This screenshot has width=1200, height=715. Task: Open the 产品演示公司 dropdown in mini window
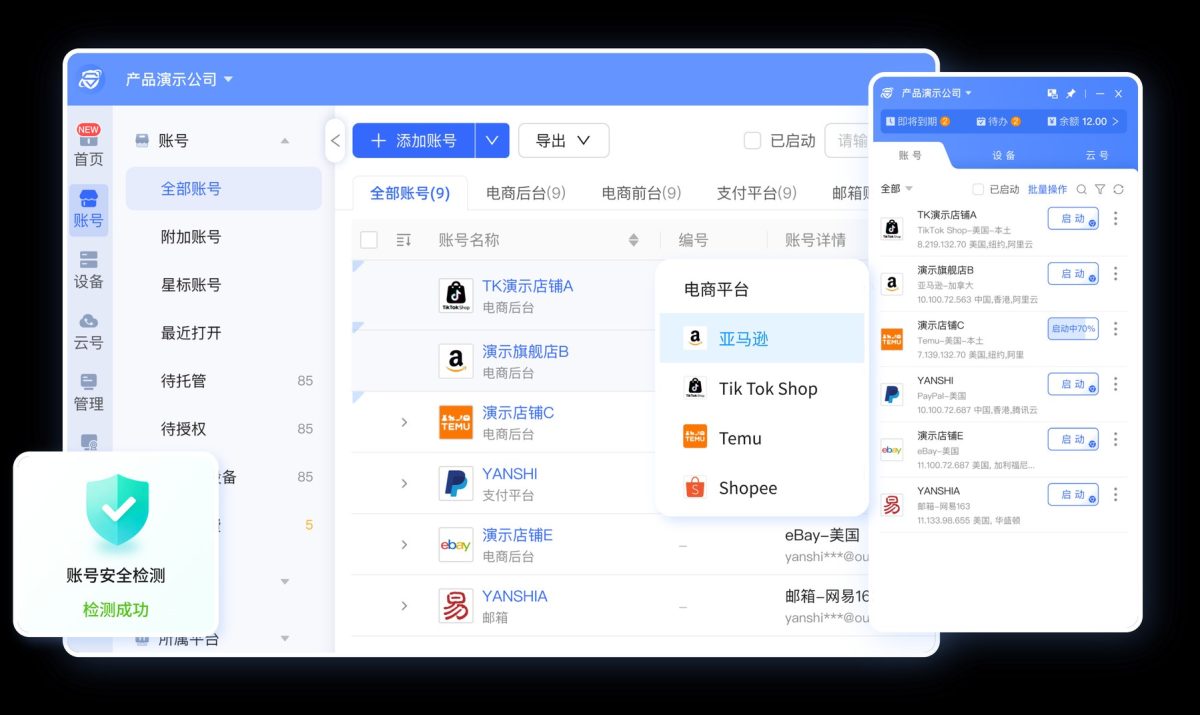[x=936, y=93]
